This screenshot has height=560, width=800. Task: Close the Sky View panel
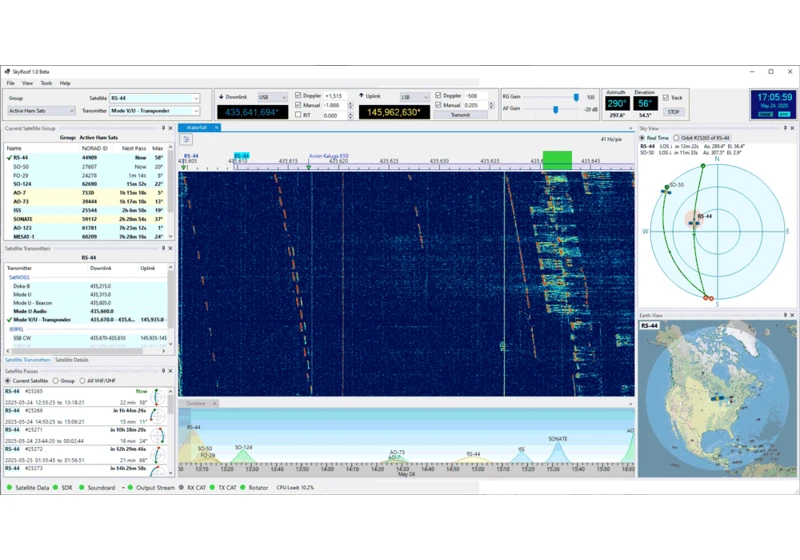point(792,128)
